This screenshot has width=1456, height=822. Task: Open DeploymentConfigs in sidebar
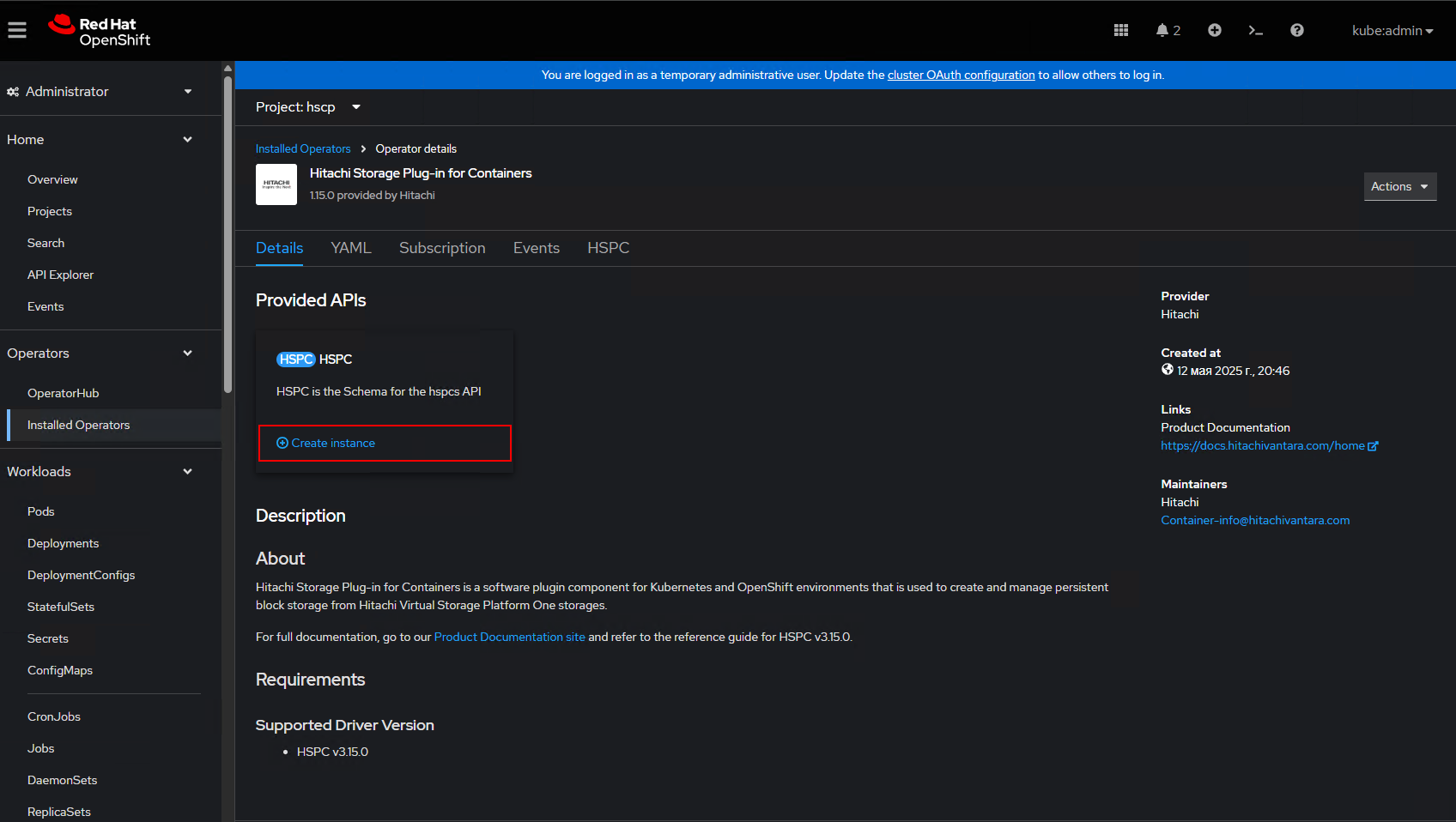[x=81, y=575]
